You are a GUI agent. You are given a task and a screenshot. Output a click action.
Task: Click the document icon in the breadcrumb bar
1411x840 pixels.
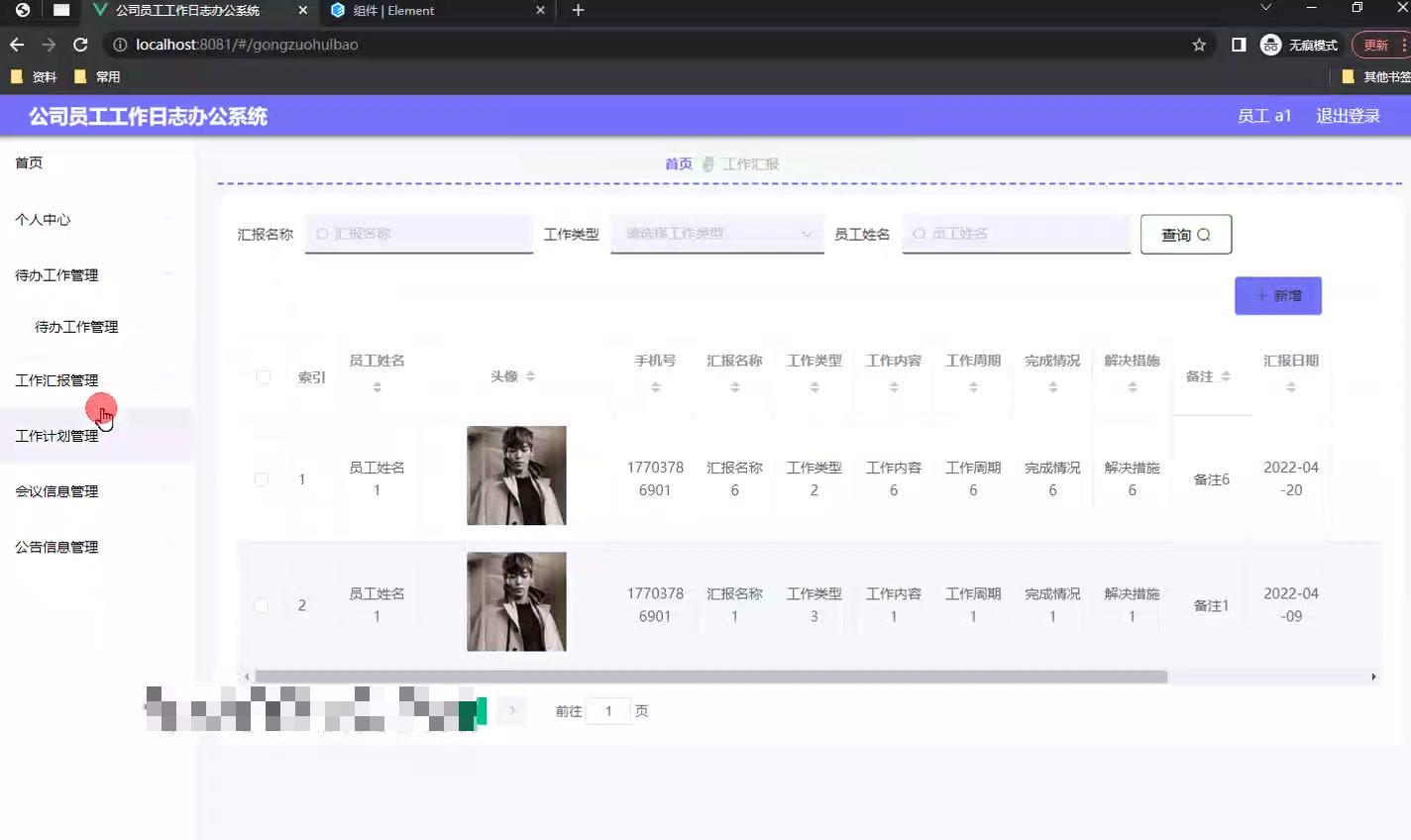[707, 163]
